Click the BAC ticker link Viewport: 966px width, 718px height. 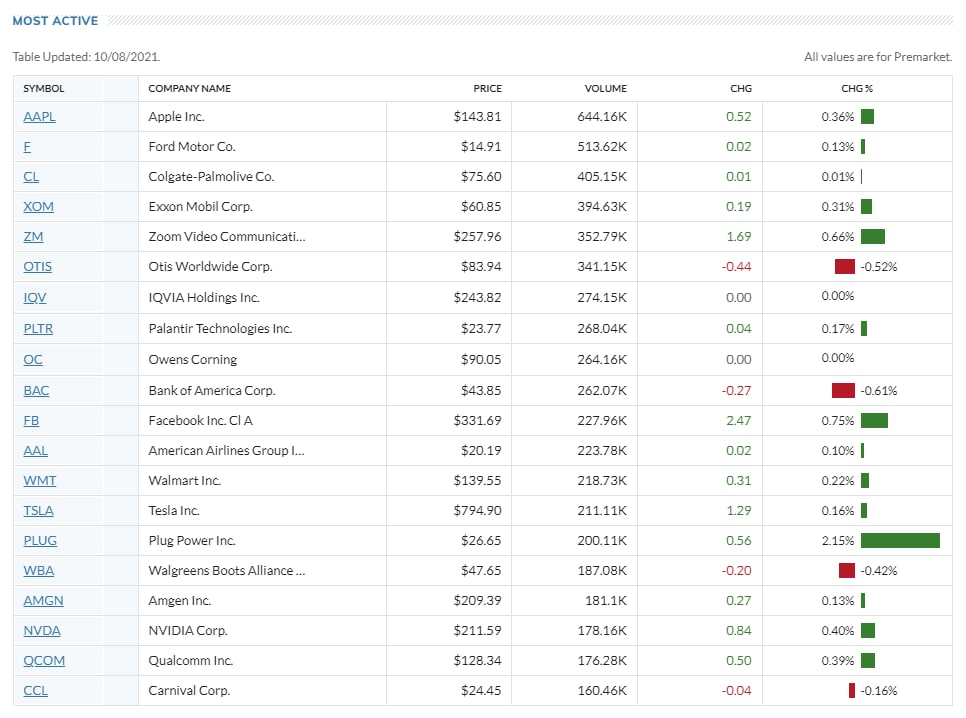coord(36,391)
